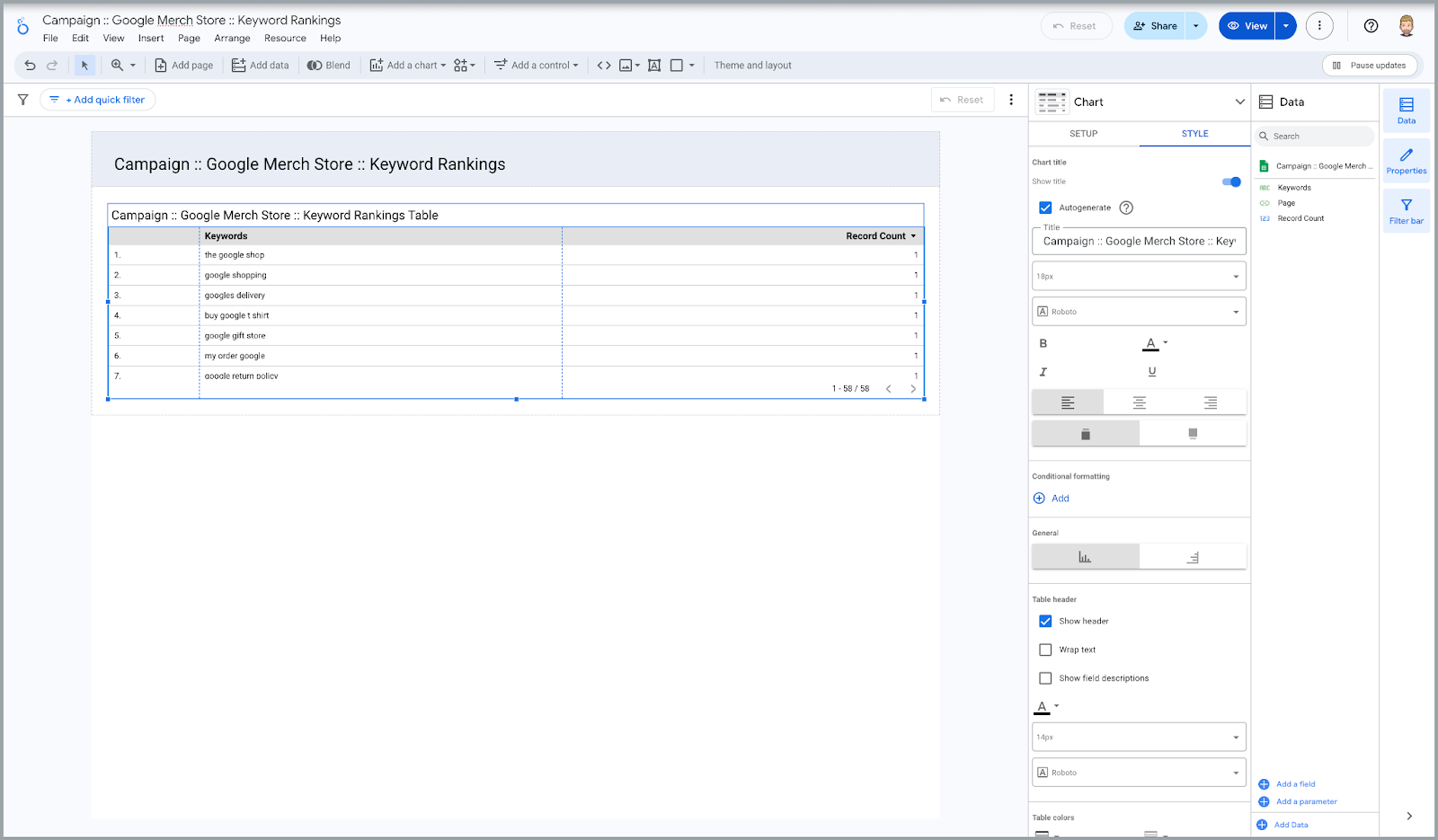Screen dimensions: 1438x840
Task: Select the rectangle shape tool
Action: pyautogui.click(x=677, y=66)
